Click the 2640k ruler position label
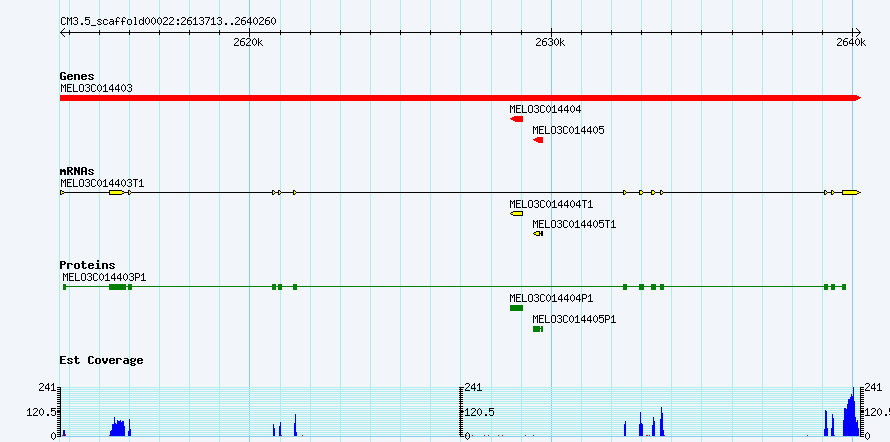890x442 pixels. [851, 43]
